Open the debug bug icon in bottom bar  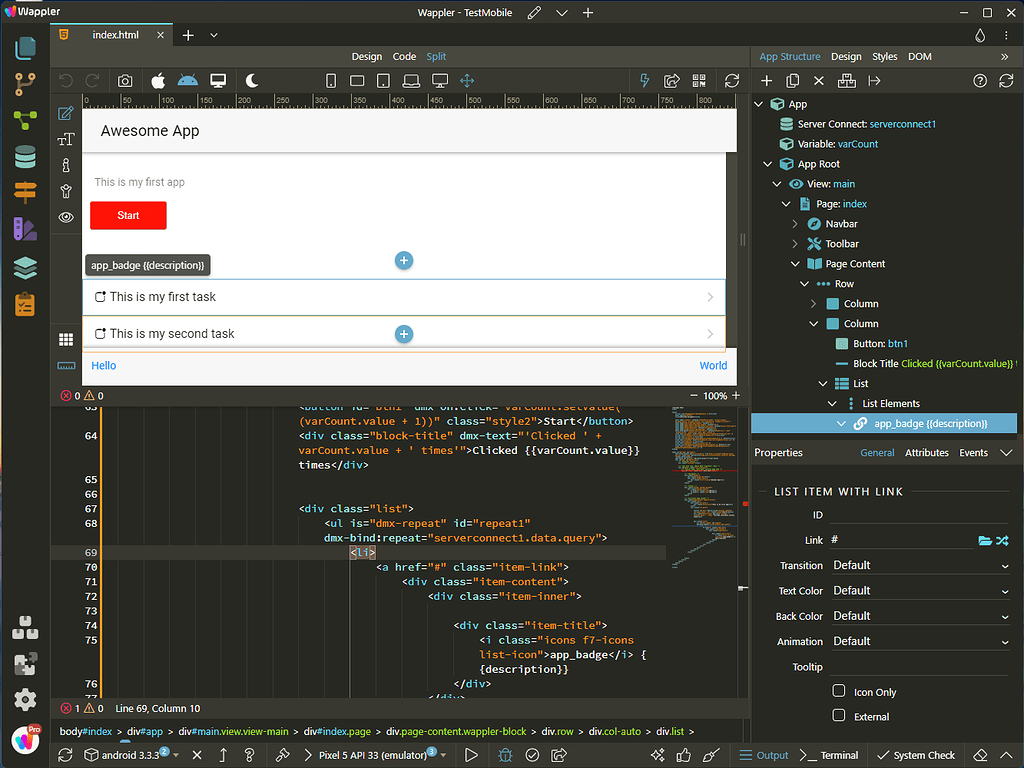click(x=505, y=755)
